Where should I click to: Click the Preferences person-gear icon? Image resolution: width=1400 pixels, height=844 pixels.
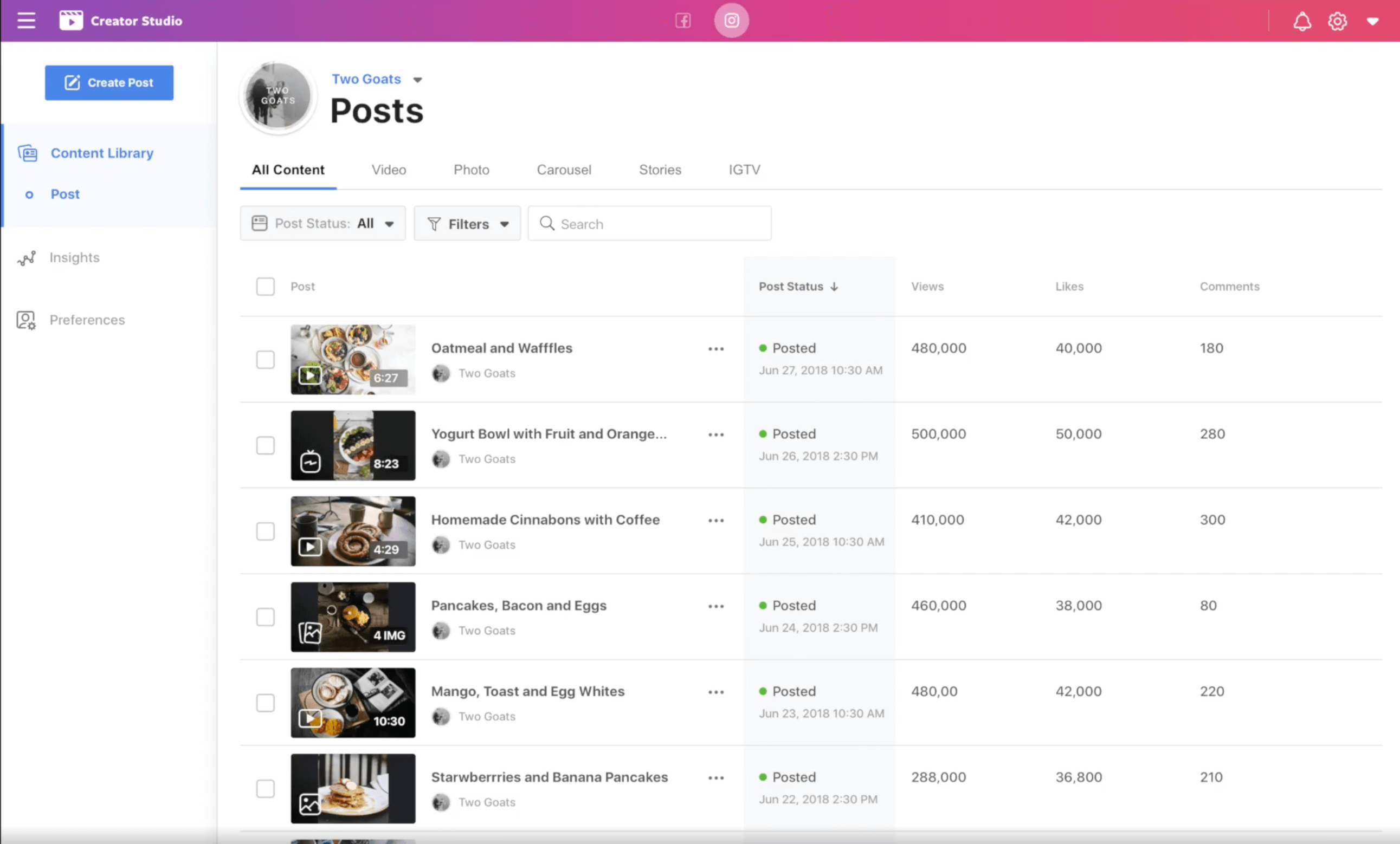(x=26, y=320)
